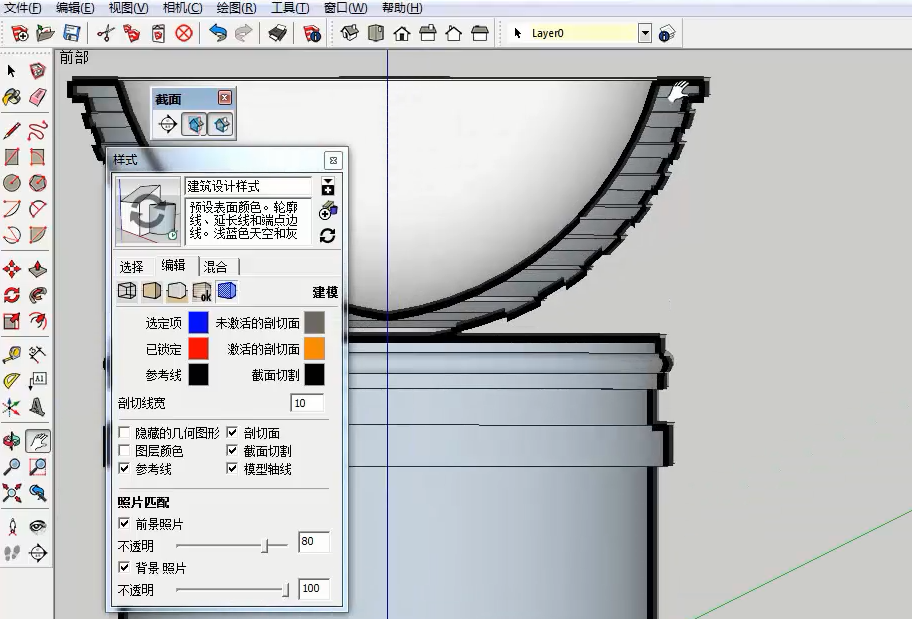This screenshot has width=912, height=619.
Task: Click the Undo arrow in top toolbar
Action: pyautogui.click(x=217, y=33)
